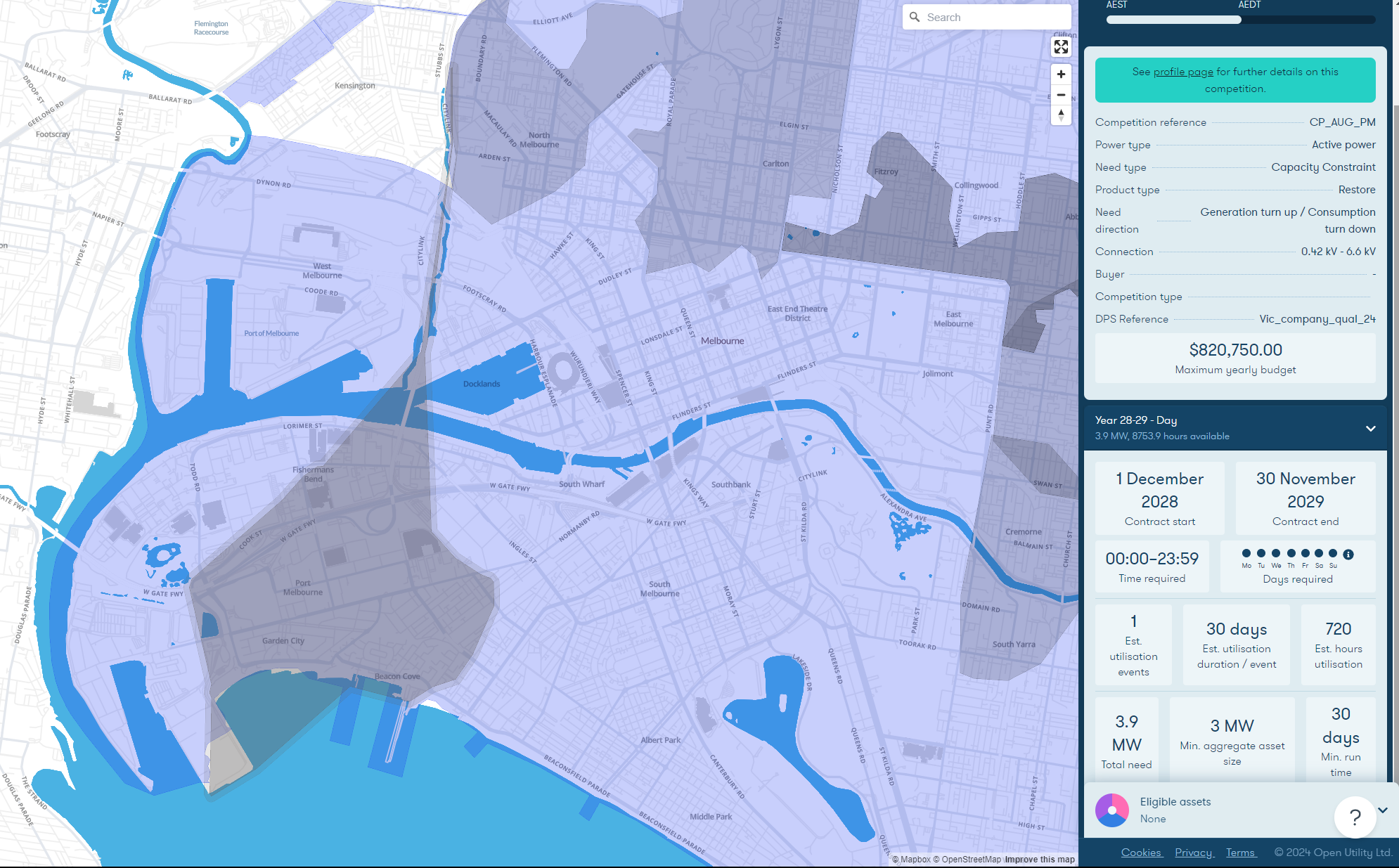Toggle Monday in days required
This screenshot has height=868, width=1399.
[x=1246, y=555]
